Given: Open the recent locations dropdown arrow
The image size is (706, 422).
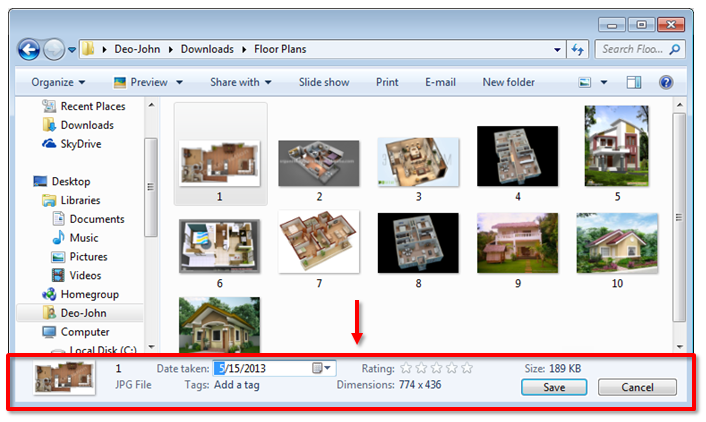Looking at the screenshot, I should point(72,50).
